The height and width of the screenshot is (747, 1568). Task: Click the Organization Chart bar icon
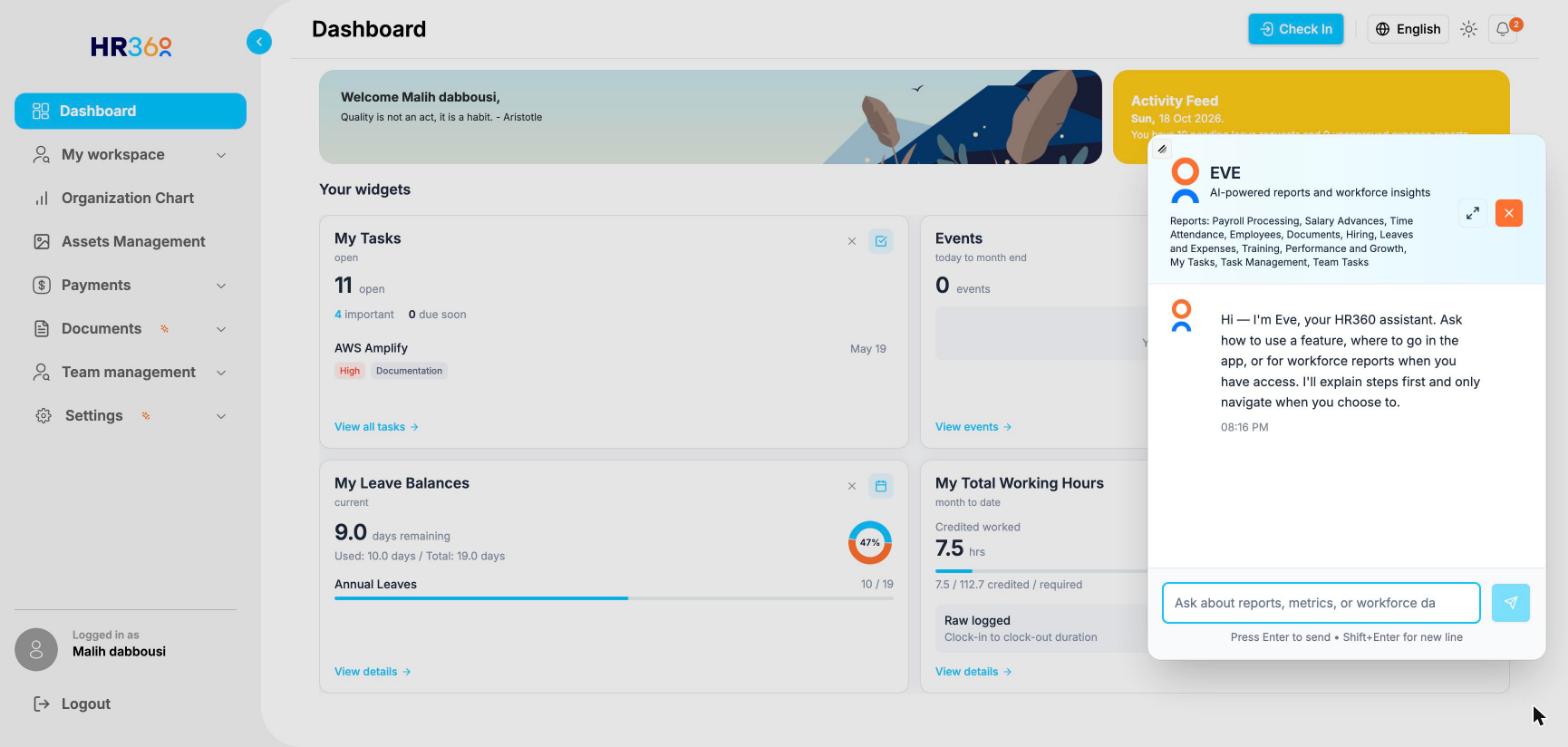click(x=41, y=198)
